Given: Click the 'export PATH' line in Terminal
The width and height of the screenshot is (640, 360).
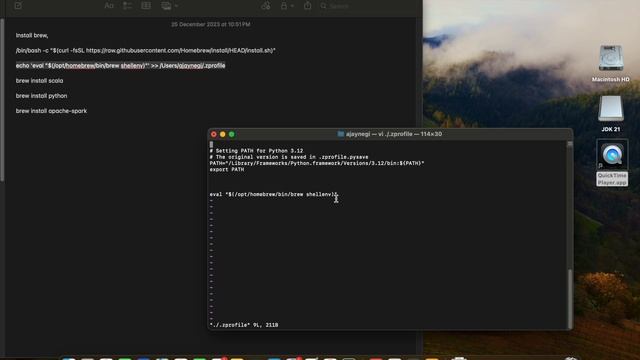Looking at the screenshot, I should (x=227, y=169).
